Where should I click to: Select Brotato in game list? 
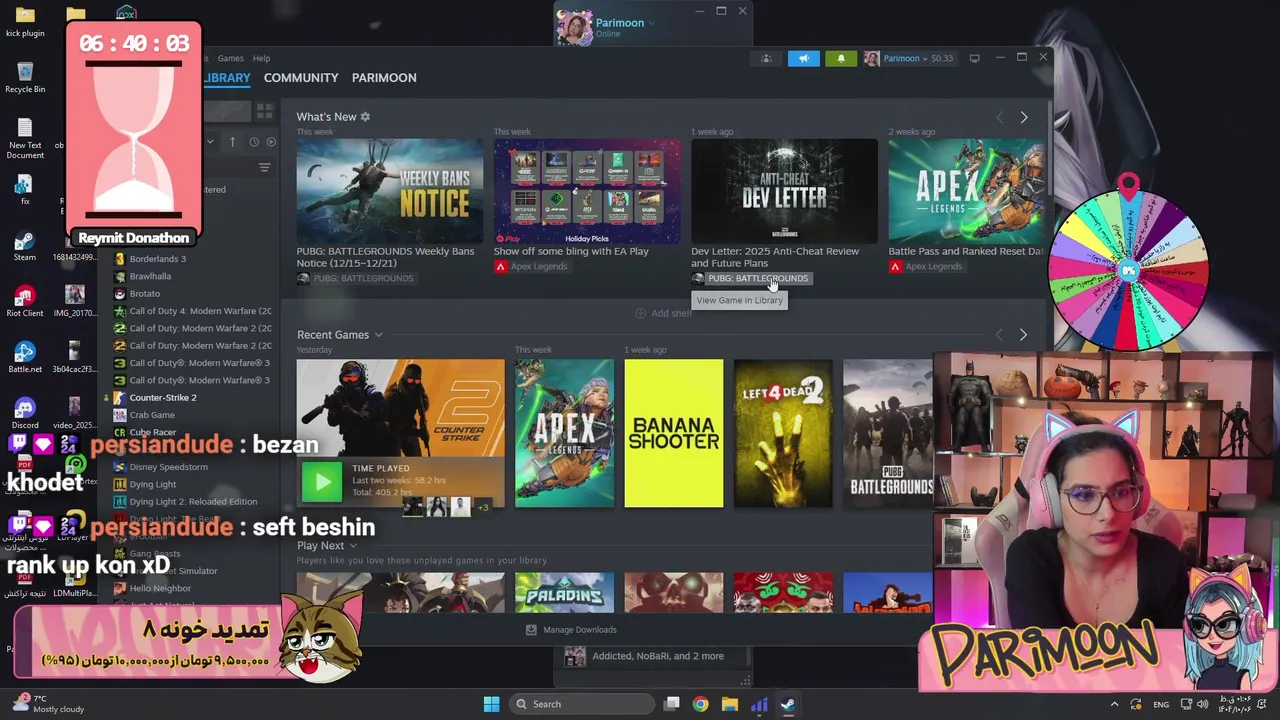point(144,294)
